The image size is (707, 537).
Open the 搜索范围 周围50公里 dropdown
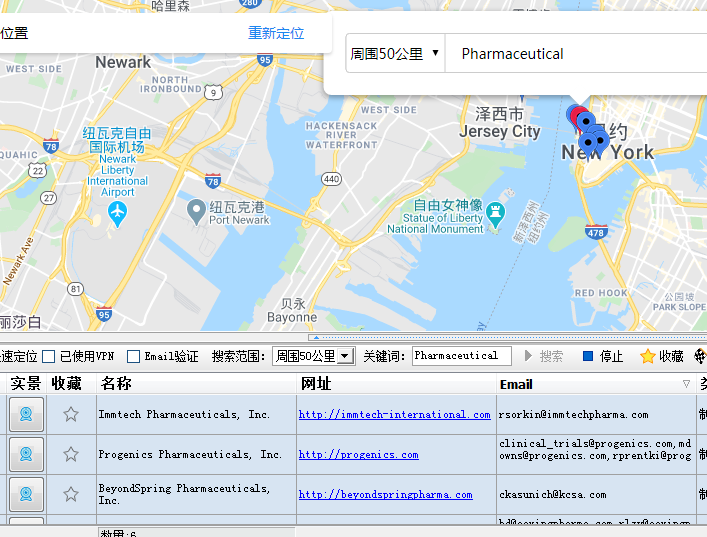(x=314, y=356)
